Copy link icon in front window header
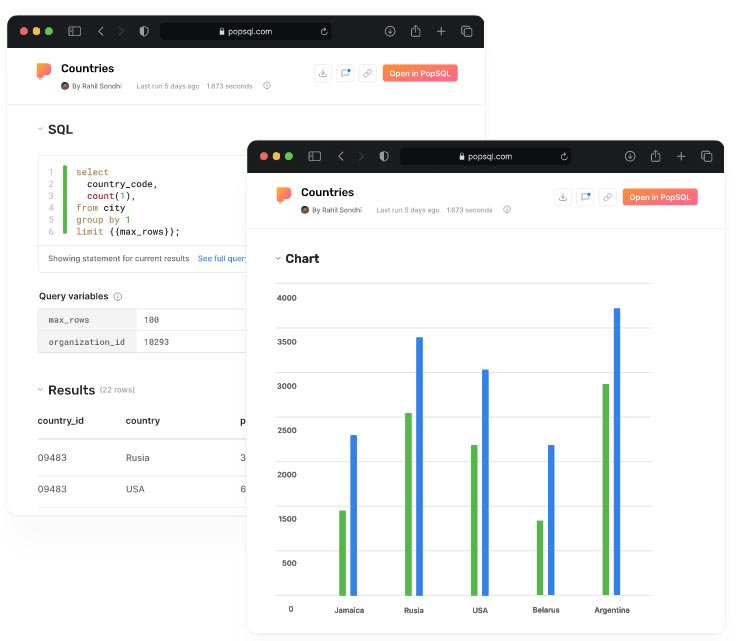Screen dimensions: 746x641 point(608,197)
